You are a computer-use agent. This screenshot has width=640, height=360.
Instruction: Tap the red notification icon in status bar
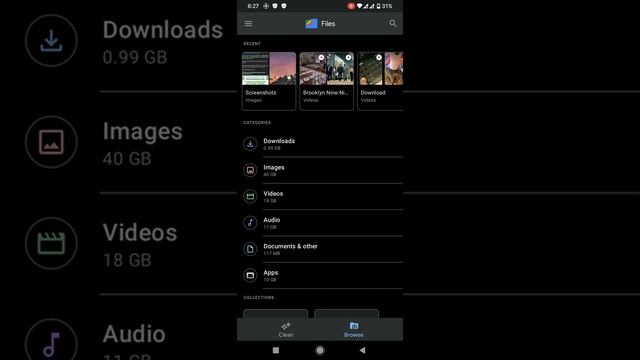pyautogui.click(x=351, y=6)
